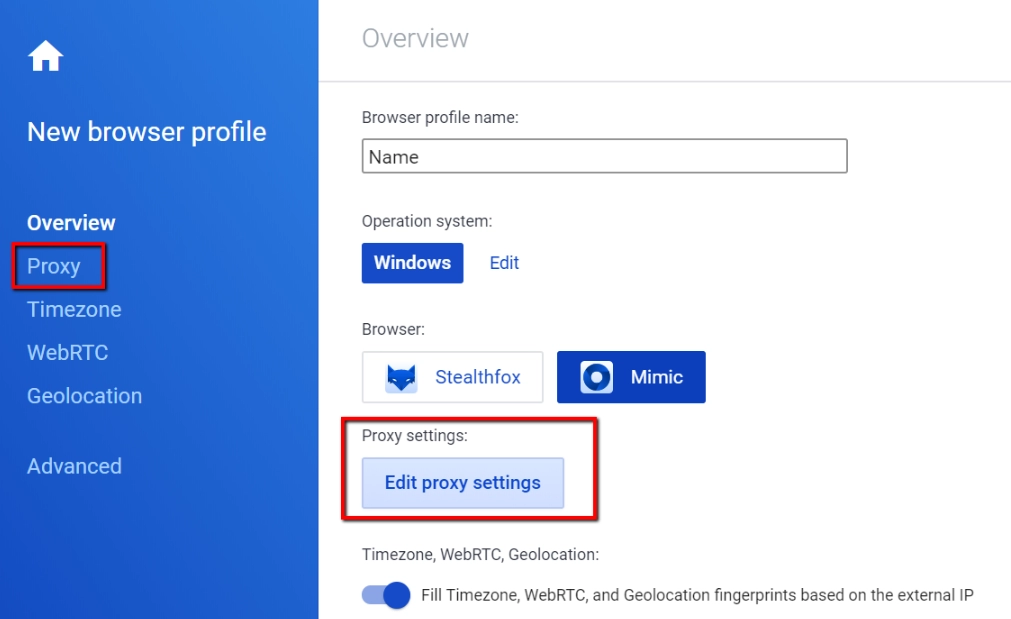Click the fill fingerprints description text
1011x619 pixels.
(697, 595)
